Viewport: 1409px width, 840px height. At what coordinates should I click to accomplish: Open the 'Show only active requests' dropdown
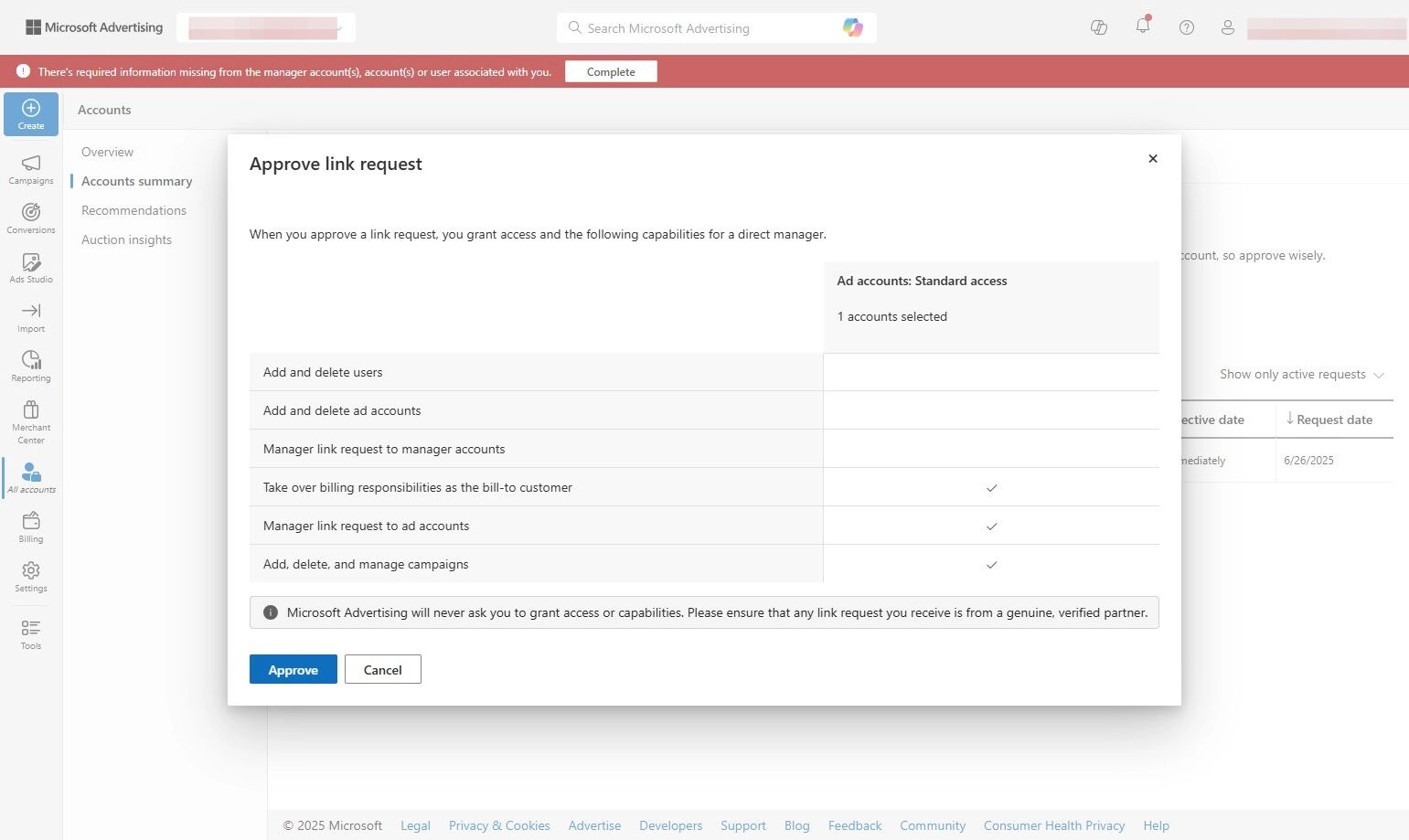(1301, 374)
